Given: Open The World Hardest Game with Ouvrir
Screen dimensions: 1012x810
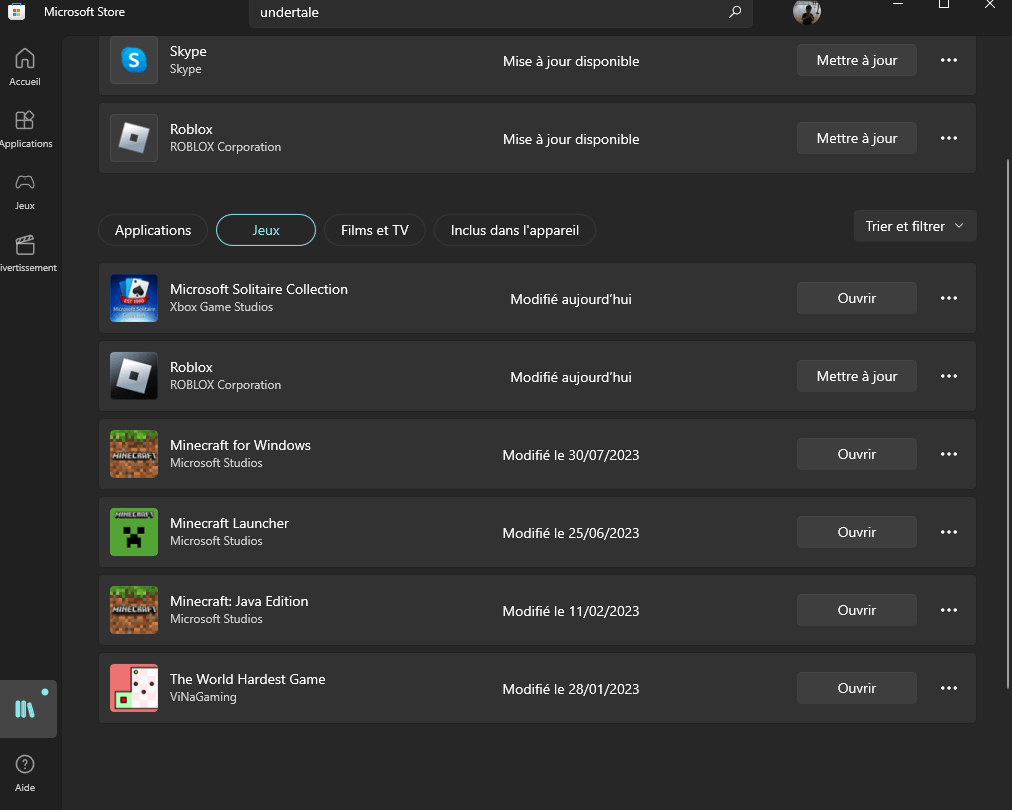Looking at the screenshot, I should click(856, 689).
